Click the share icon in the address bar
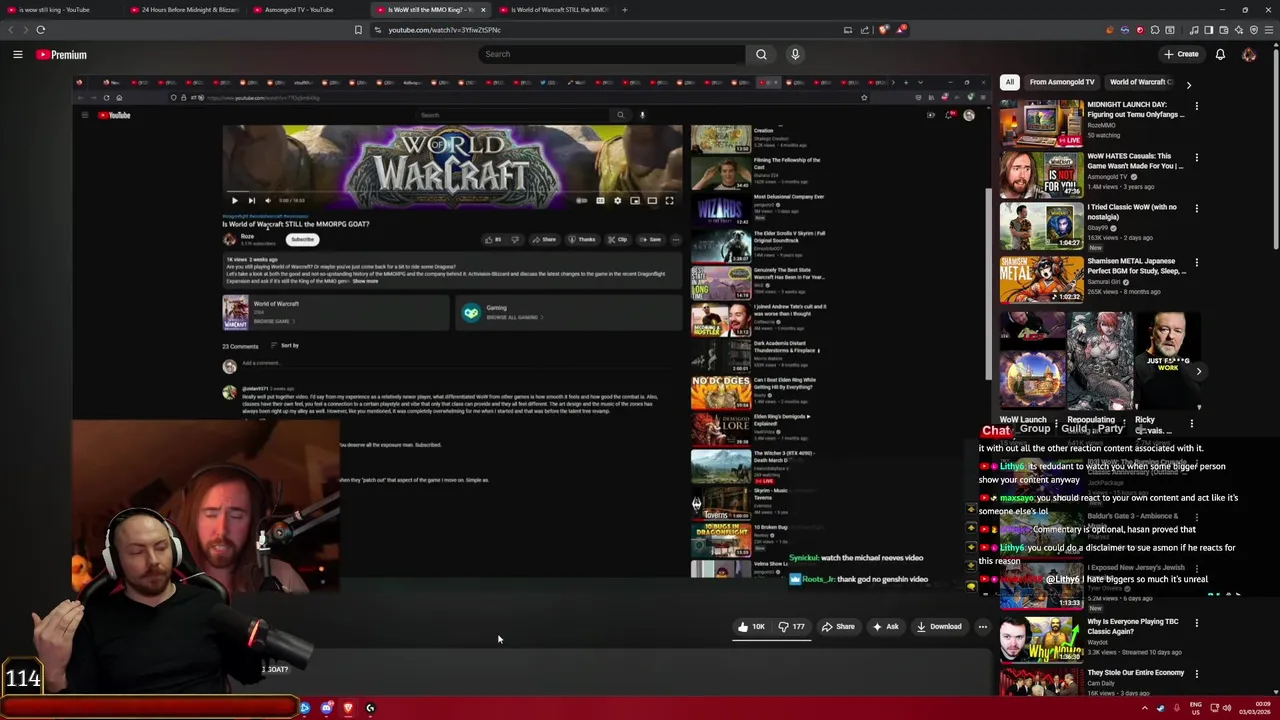The height and width of the screenshot is (720, 1280). (x=866, y=30)
